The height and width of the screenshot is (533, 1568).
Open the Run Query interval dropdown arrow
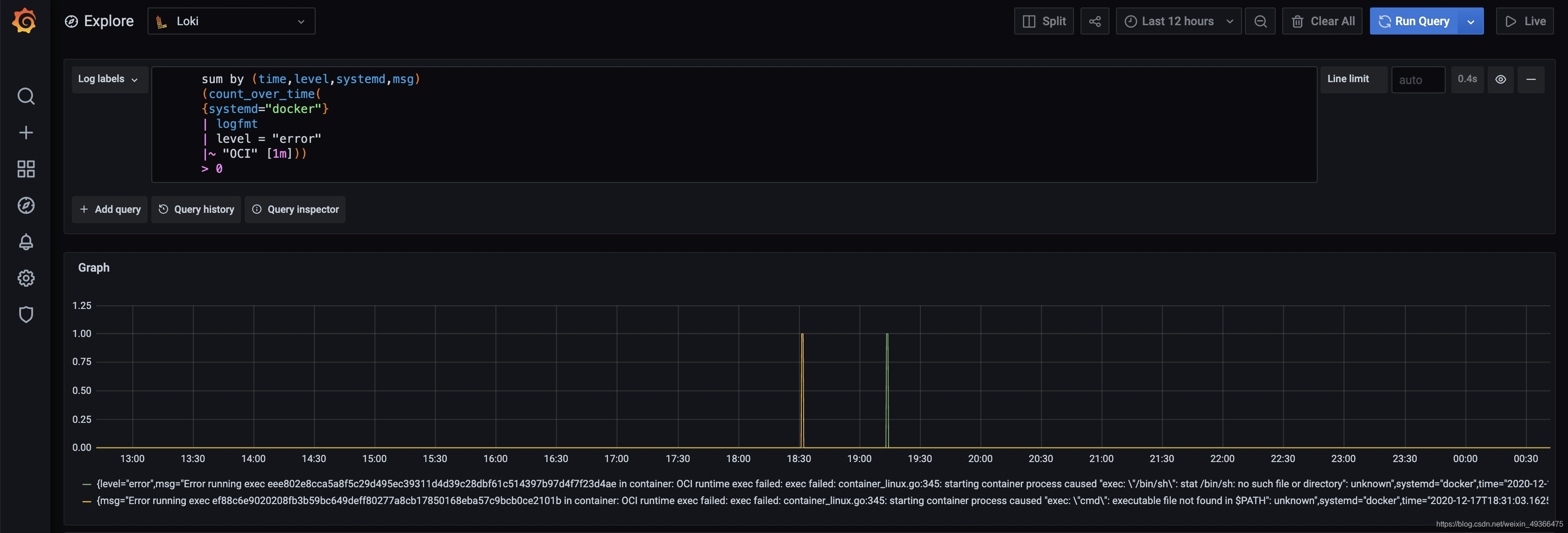point(1470,21)
